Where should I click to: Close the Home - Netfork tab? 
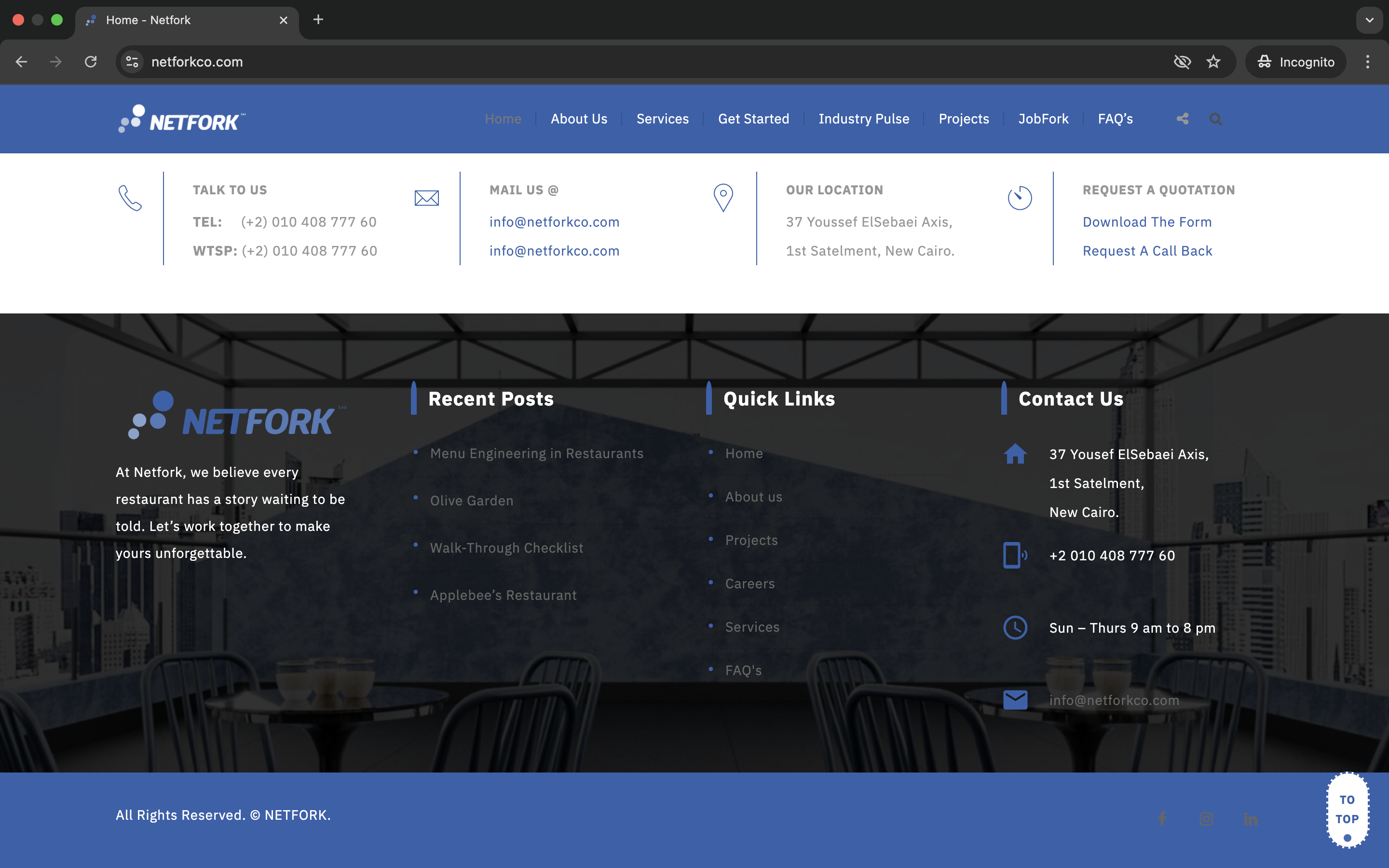click(x=284, y=20)
